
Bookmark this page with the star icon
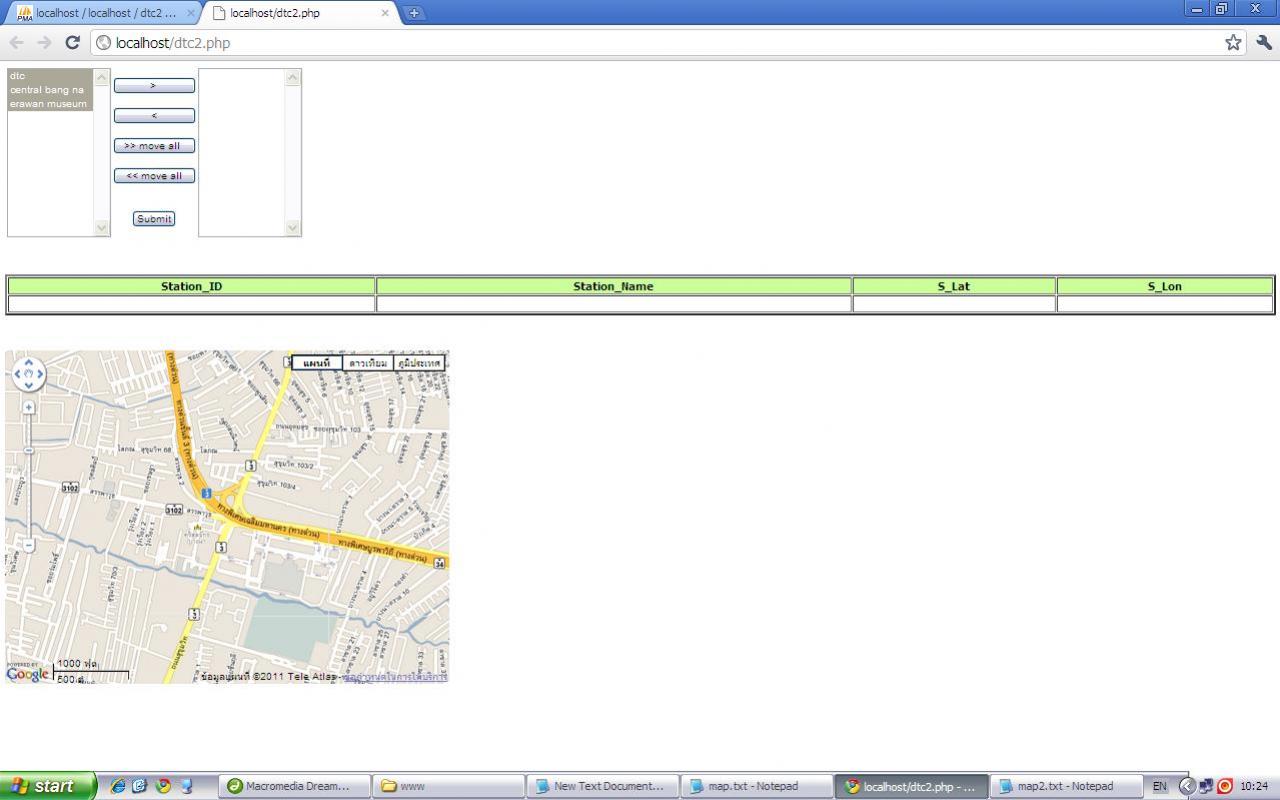coord(1233,42)
